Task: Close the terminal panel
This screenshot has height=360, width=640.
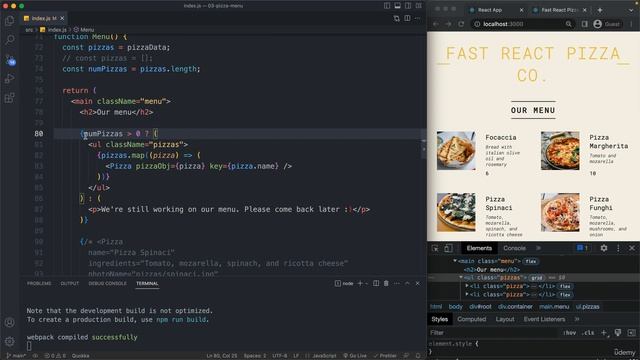Action: tap(418, 283)
